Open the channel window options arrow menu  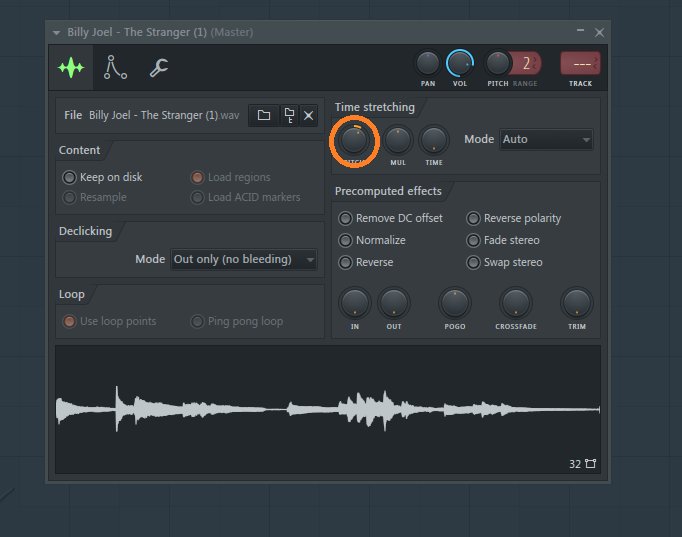56,33
